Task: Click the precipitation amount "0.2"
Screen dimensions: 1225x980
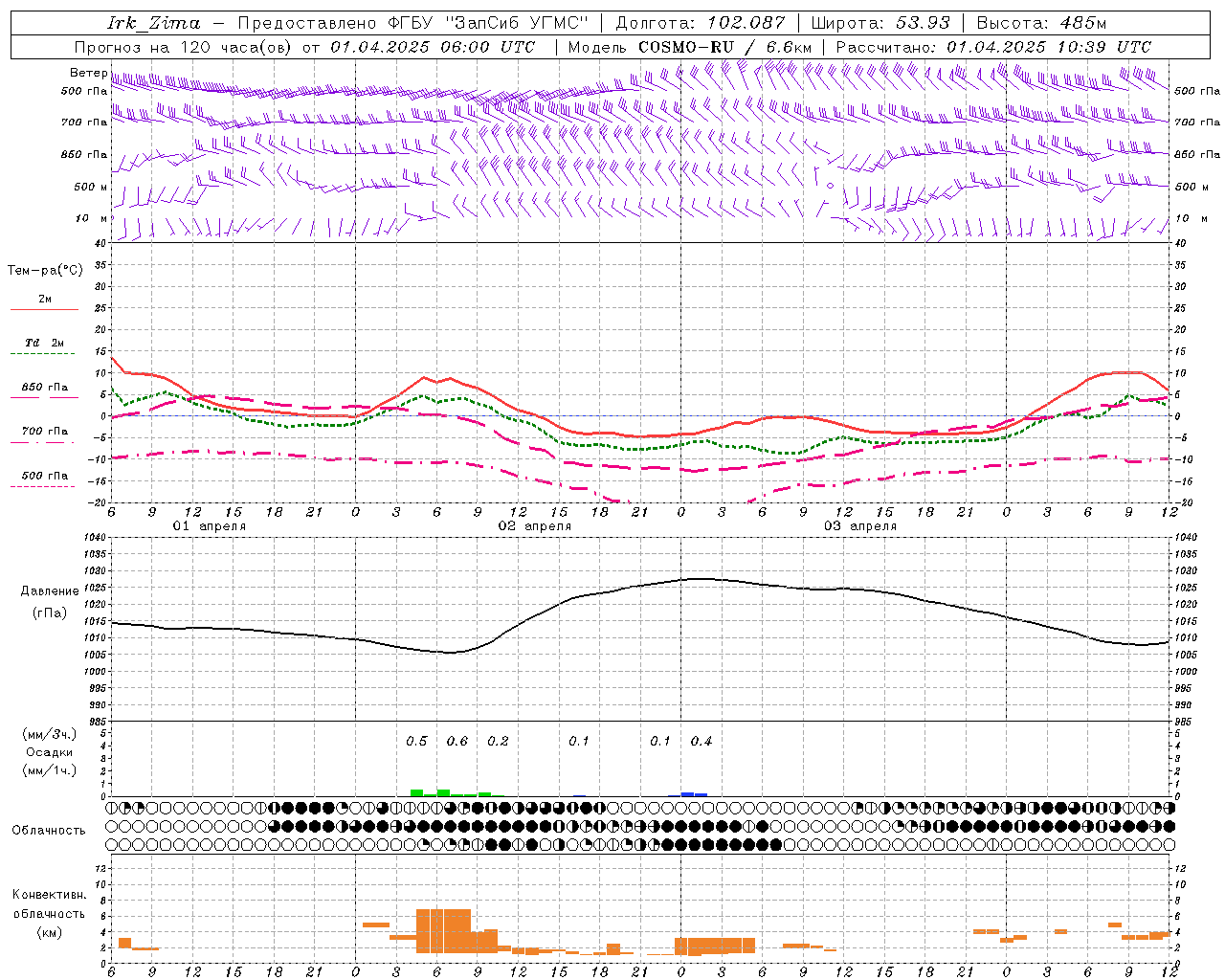Action: click(x=498, y=742)
